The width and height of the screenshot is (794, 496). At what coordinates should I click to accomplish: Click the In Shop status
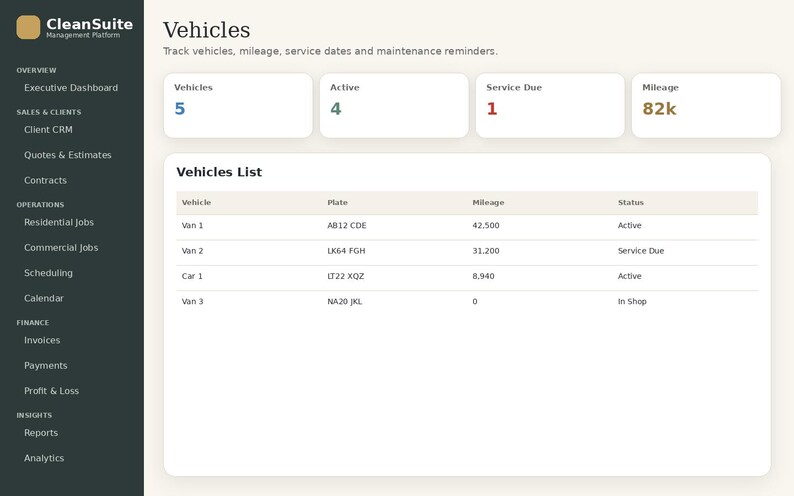click(632, 302)
